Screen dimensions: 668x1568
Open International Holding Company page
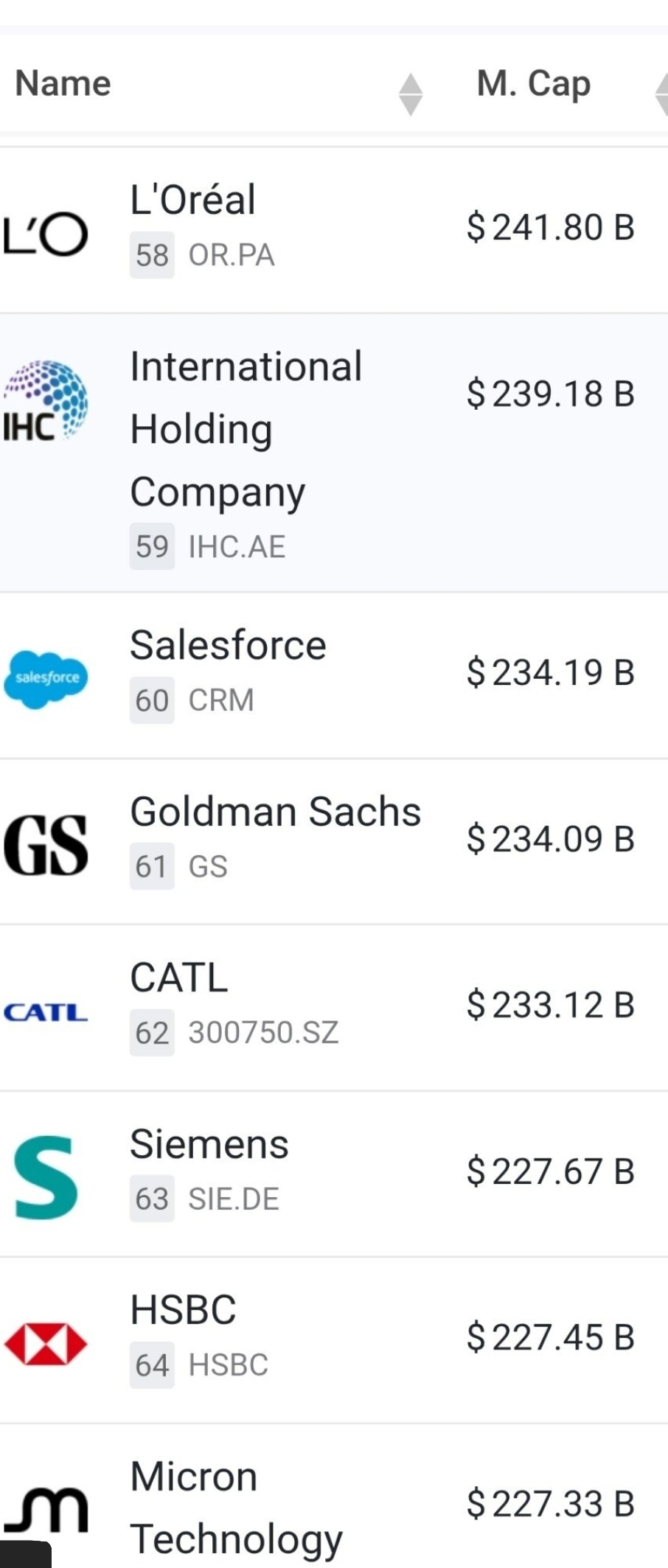pyautogui.click(x=246, y=429)
